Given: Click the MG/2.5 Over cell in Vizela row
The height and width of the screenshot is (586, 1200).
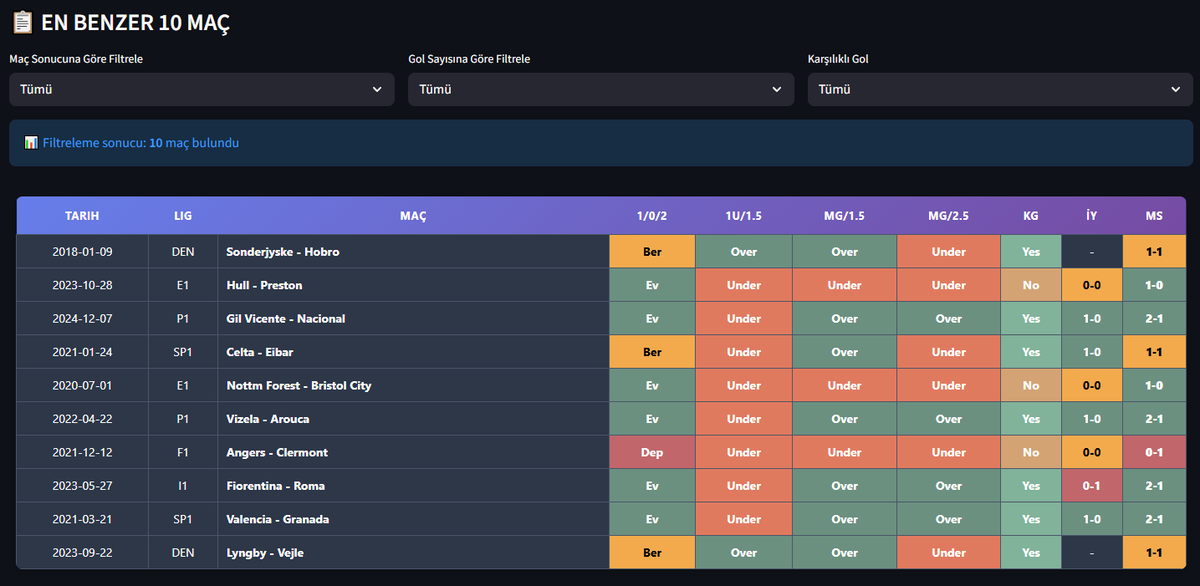Looking at the screenshot, I should pos(949,419).
